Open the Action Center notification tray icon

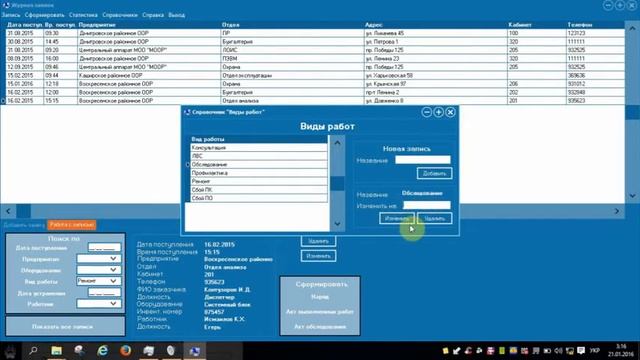[x=581, y=351]
